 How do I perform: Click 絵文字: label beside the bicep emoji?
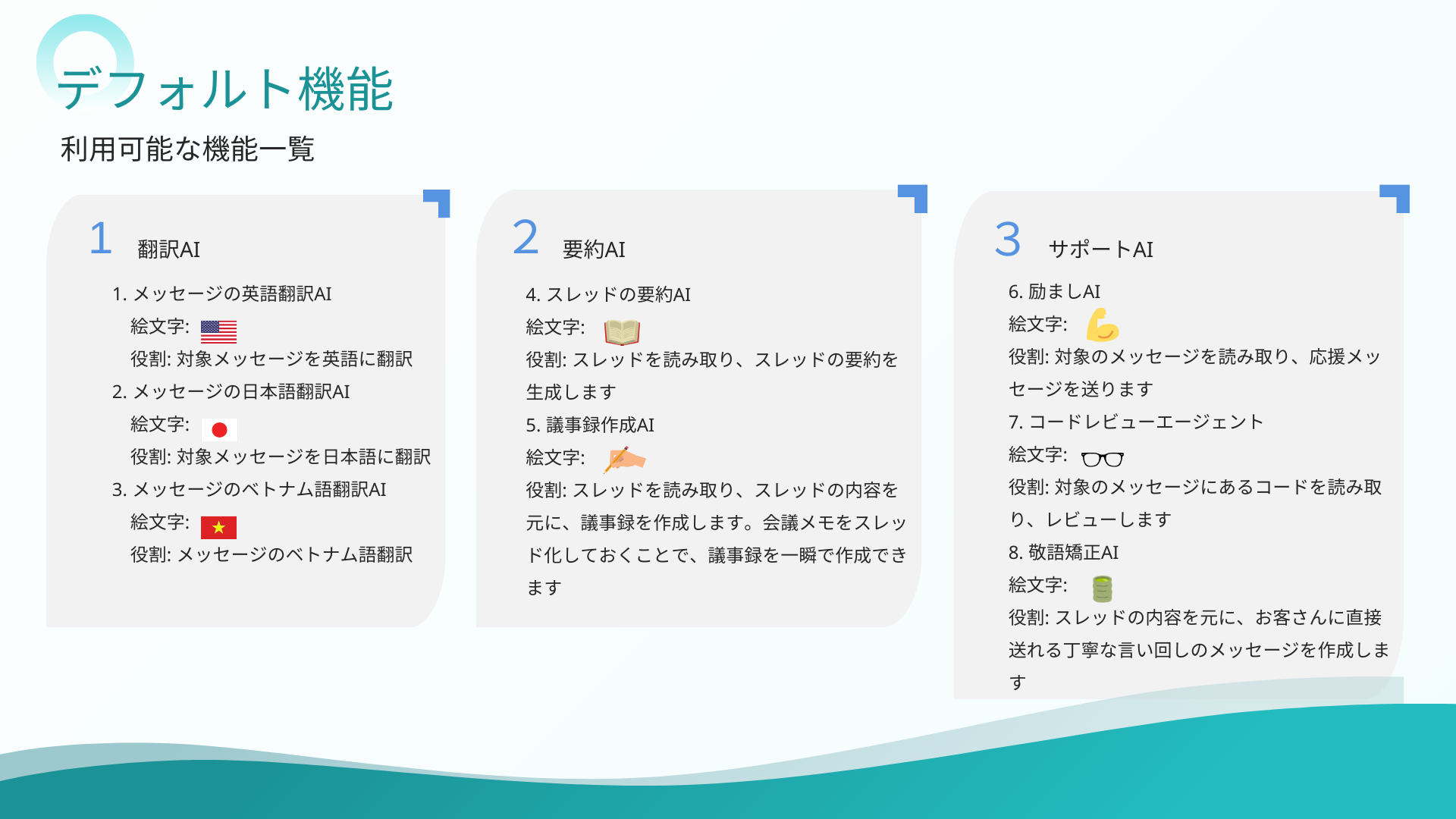coord(1038,324)
